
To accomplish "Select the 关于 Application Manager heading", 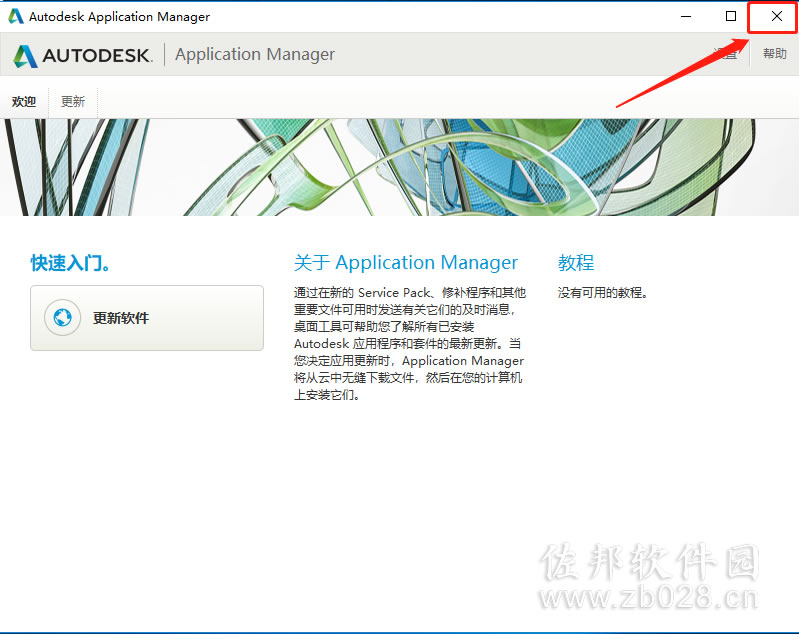I will pyautogui.click(x=406, y=262).
